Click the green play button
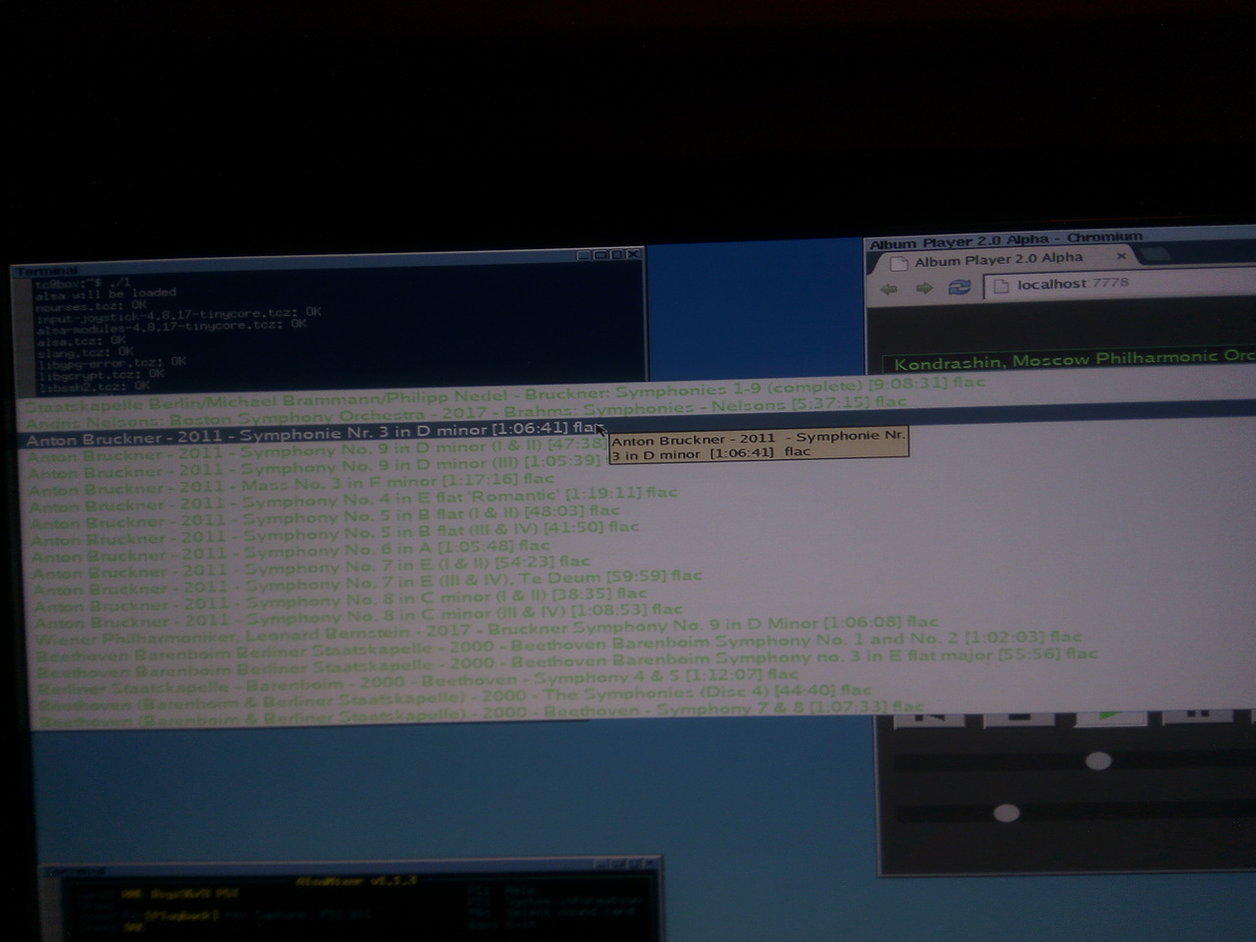Screen dimensions: 1256x942 pos(1109,715)
